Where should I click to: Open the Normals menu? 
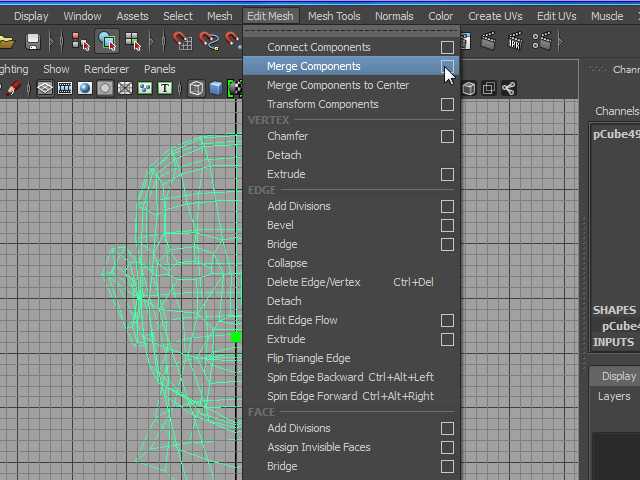(394, 16)
